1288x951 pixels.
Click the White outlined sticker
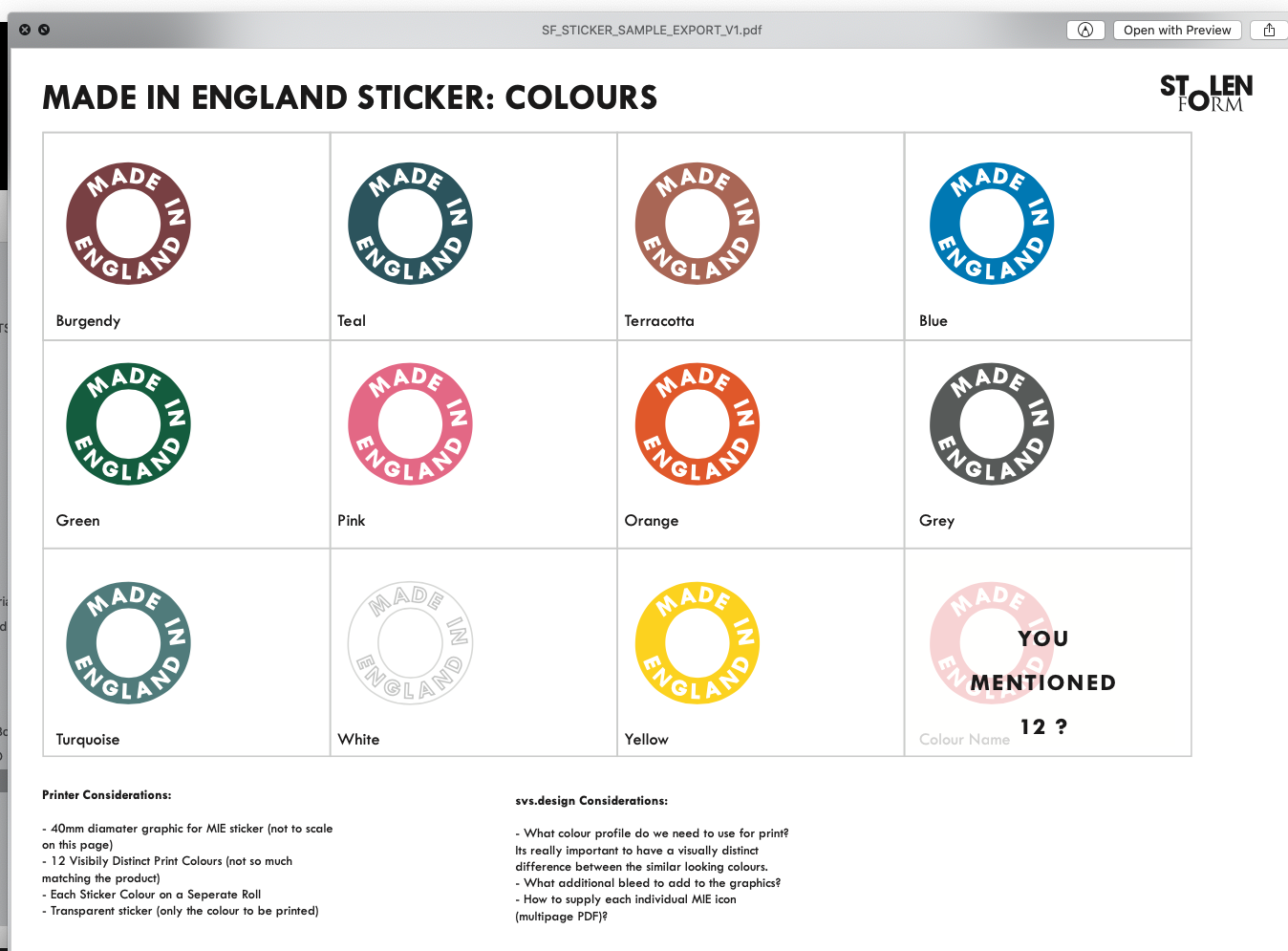click(410, 643)
